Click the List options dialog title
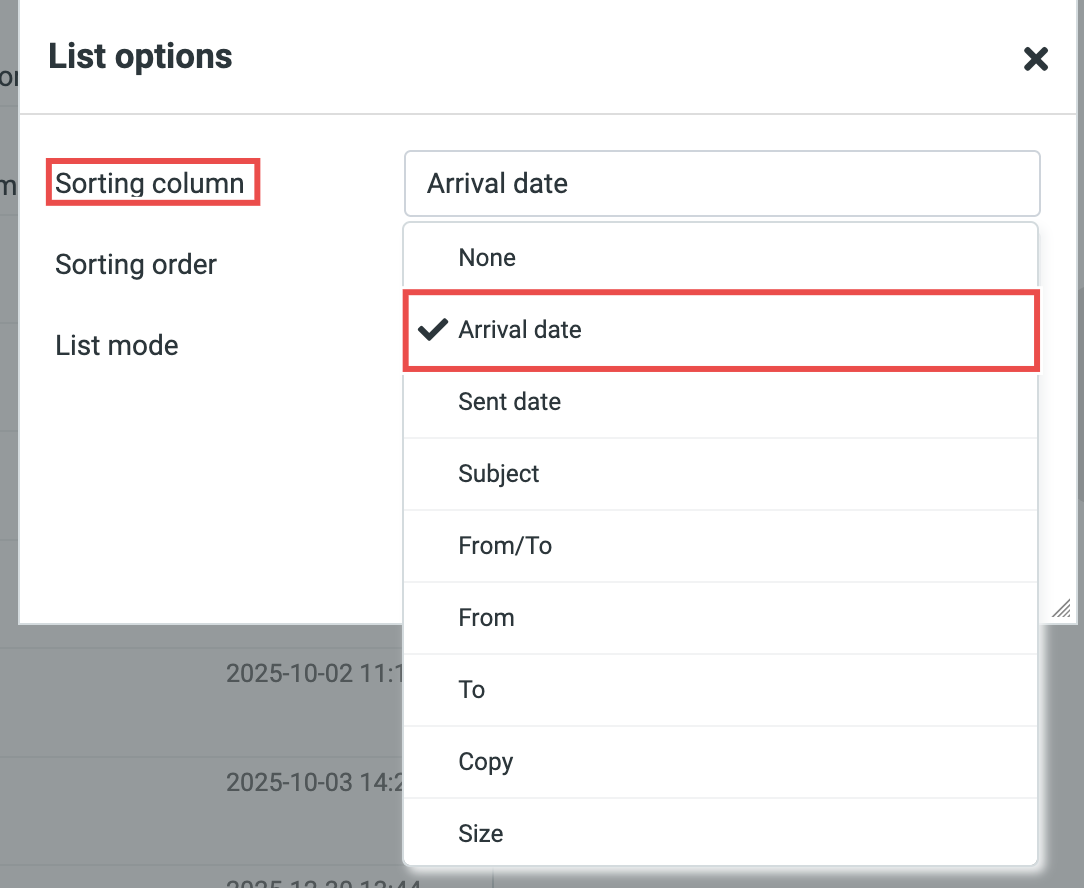The image size is (1084, 888). coord(140,56)
